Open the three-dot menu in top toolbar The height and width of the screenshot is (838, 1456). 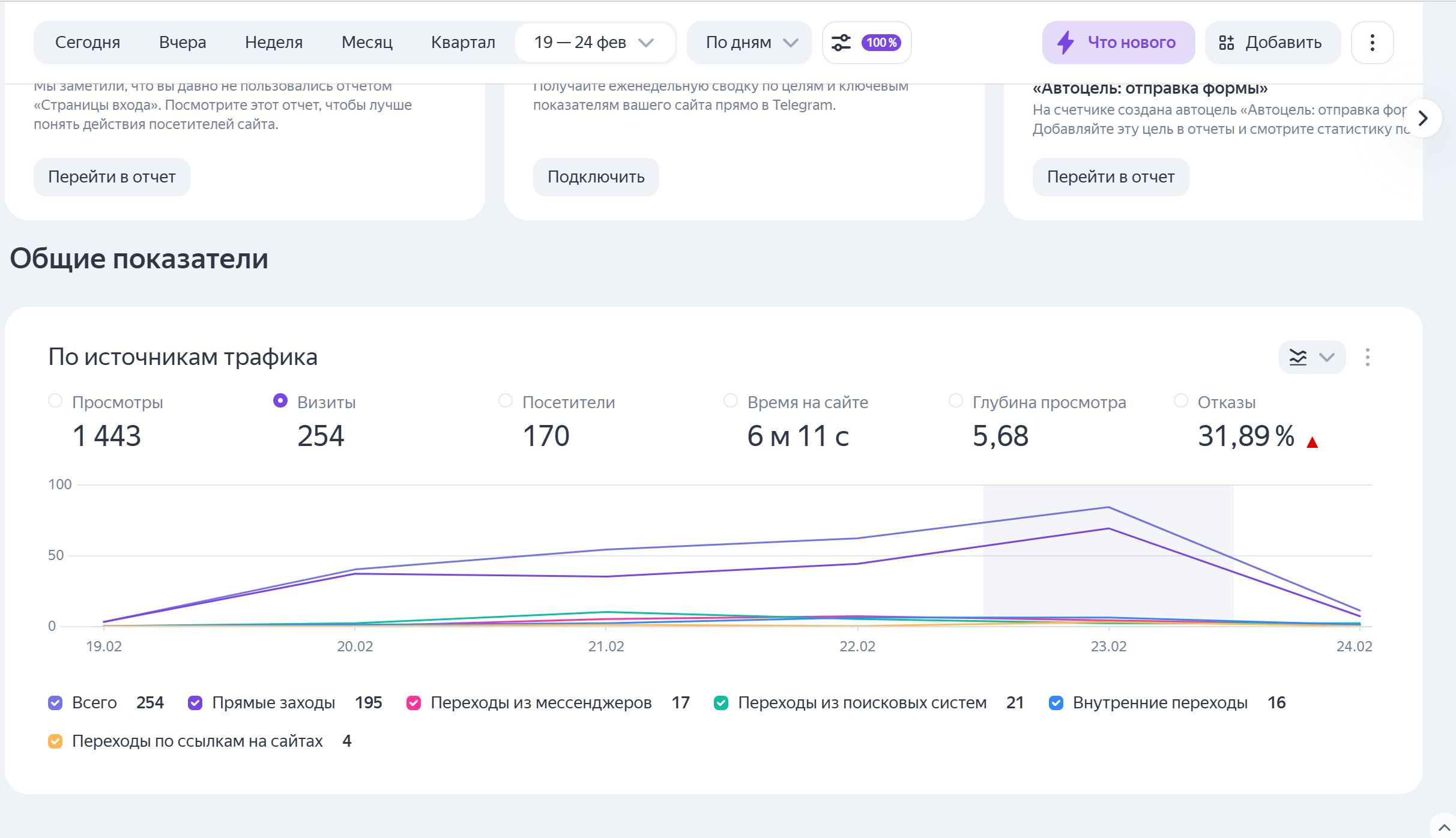click(x=1372, y=43)
